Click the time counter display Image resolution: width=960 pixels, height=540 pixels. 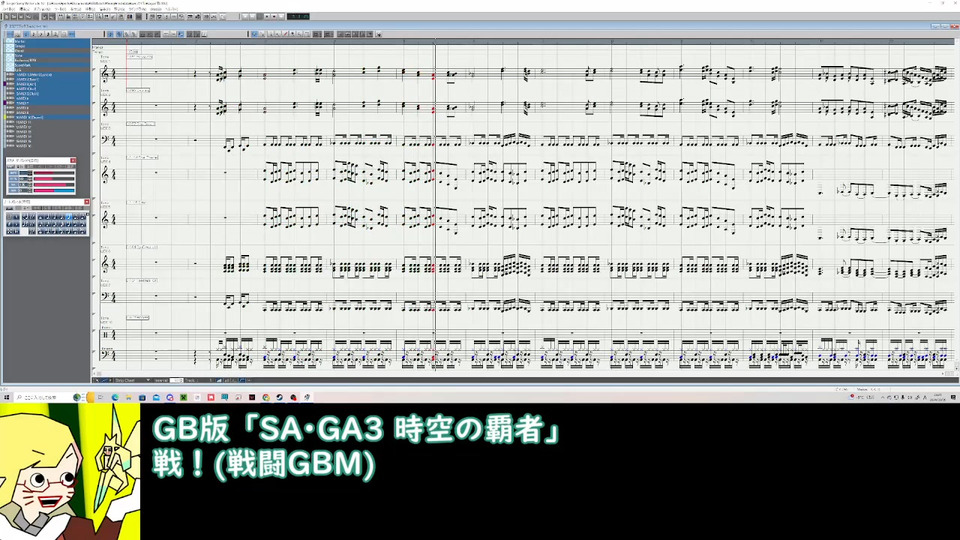(298, 17)
